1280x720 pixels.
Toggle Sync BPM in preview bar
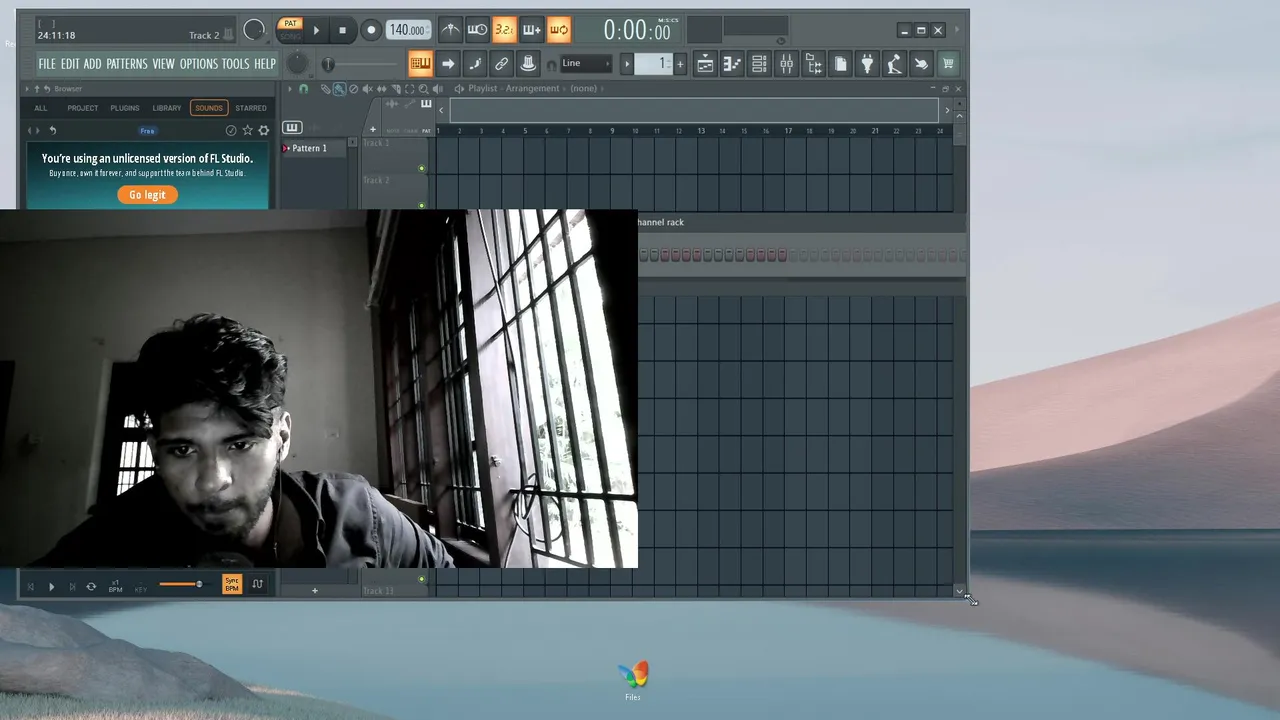232,585
